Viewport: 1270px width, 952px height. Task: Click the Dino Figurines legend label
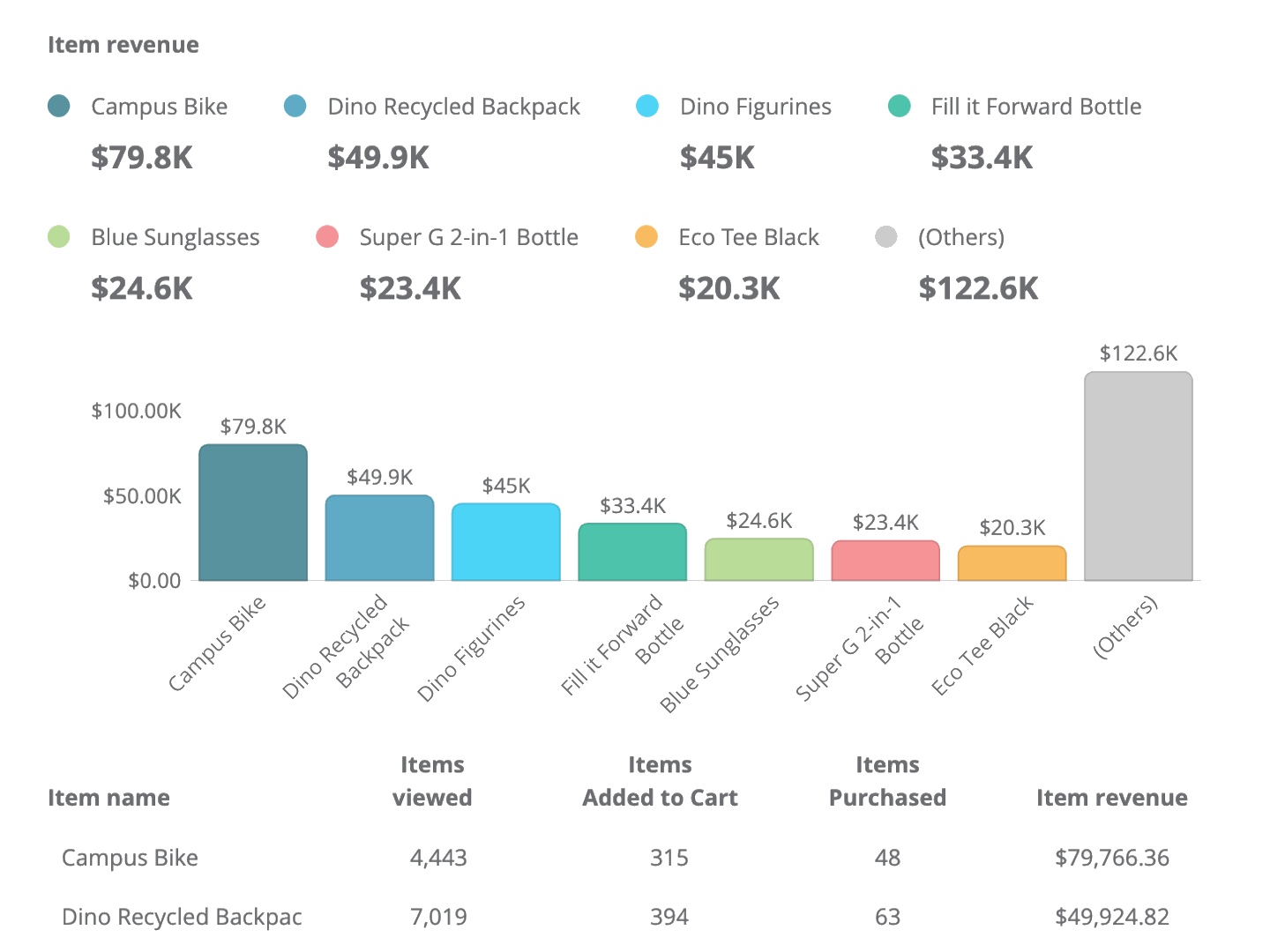click(x=756, y=107)
